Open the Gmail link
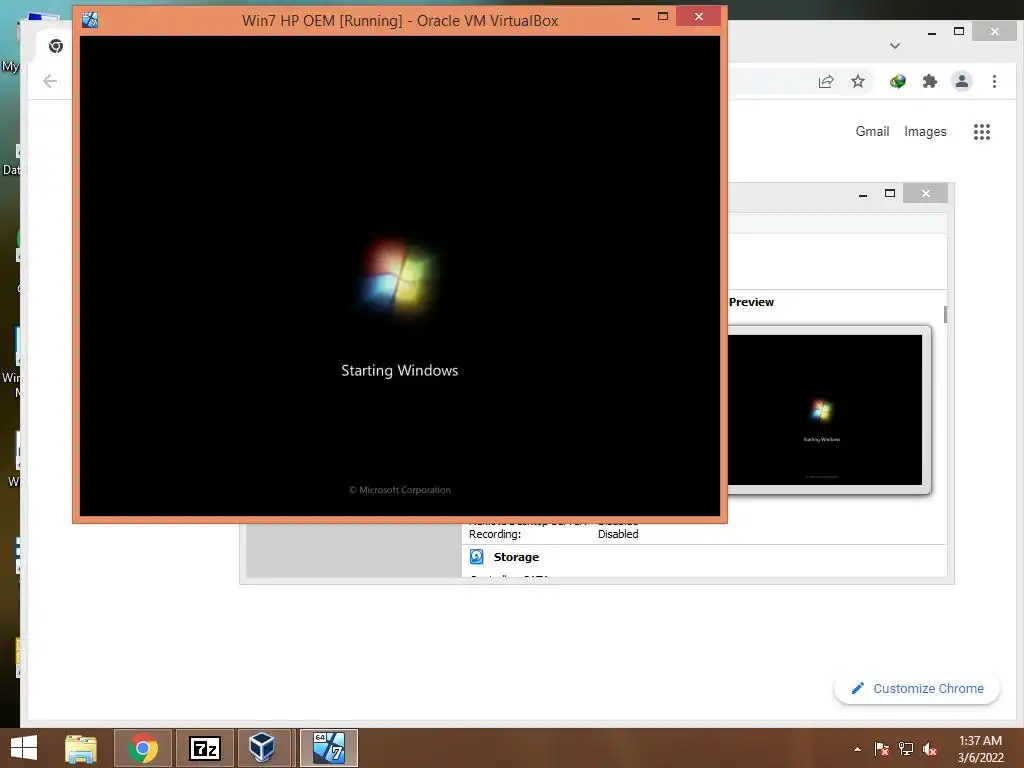 872,131
